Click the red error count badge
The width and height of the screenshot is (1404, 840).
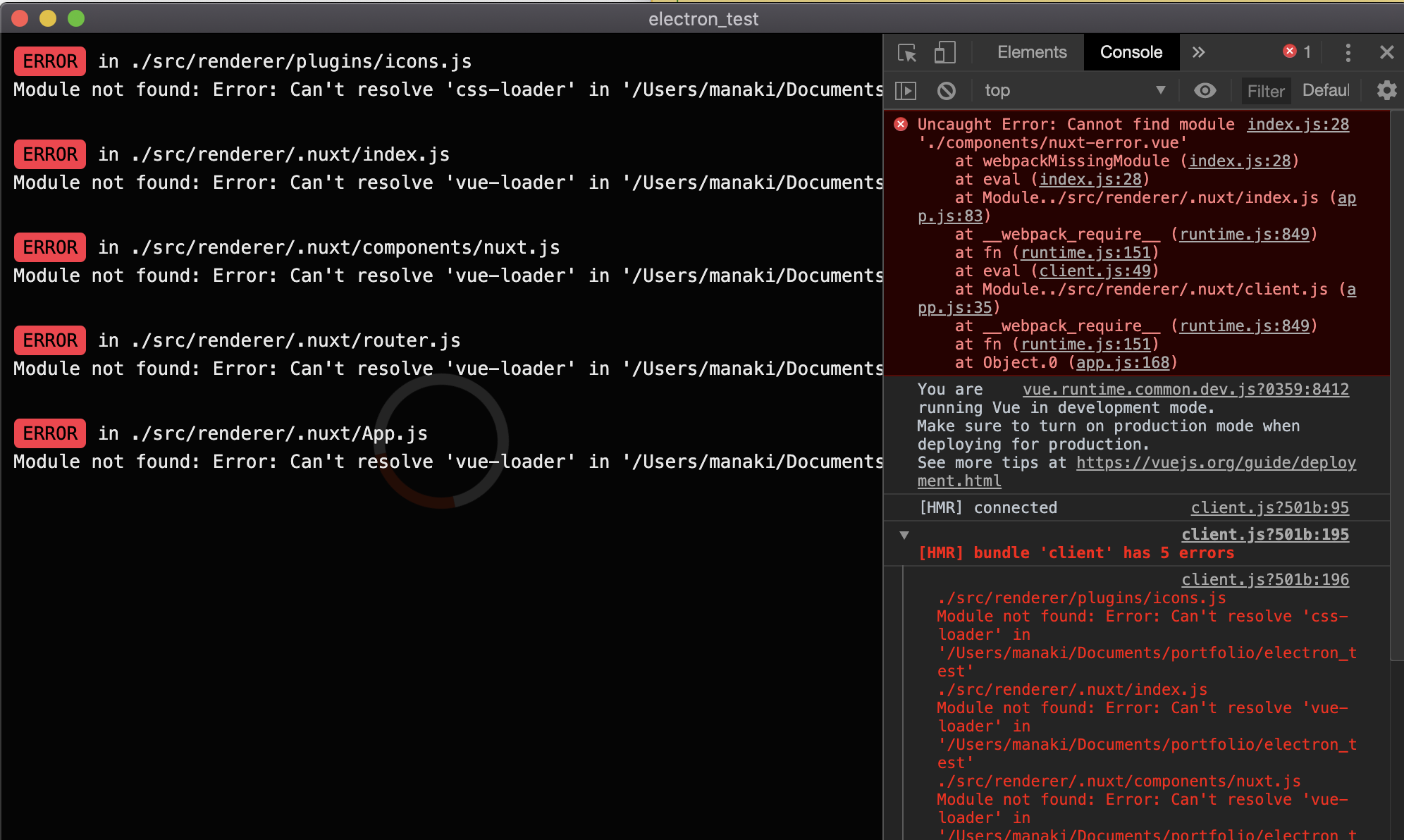pyautogui.click(x=1297, y=51)
